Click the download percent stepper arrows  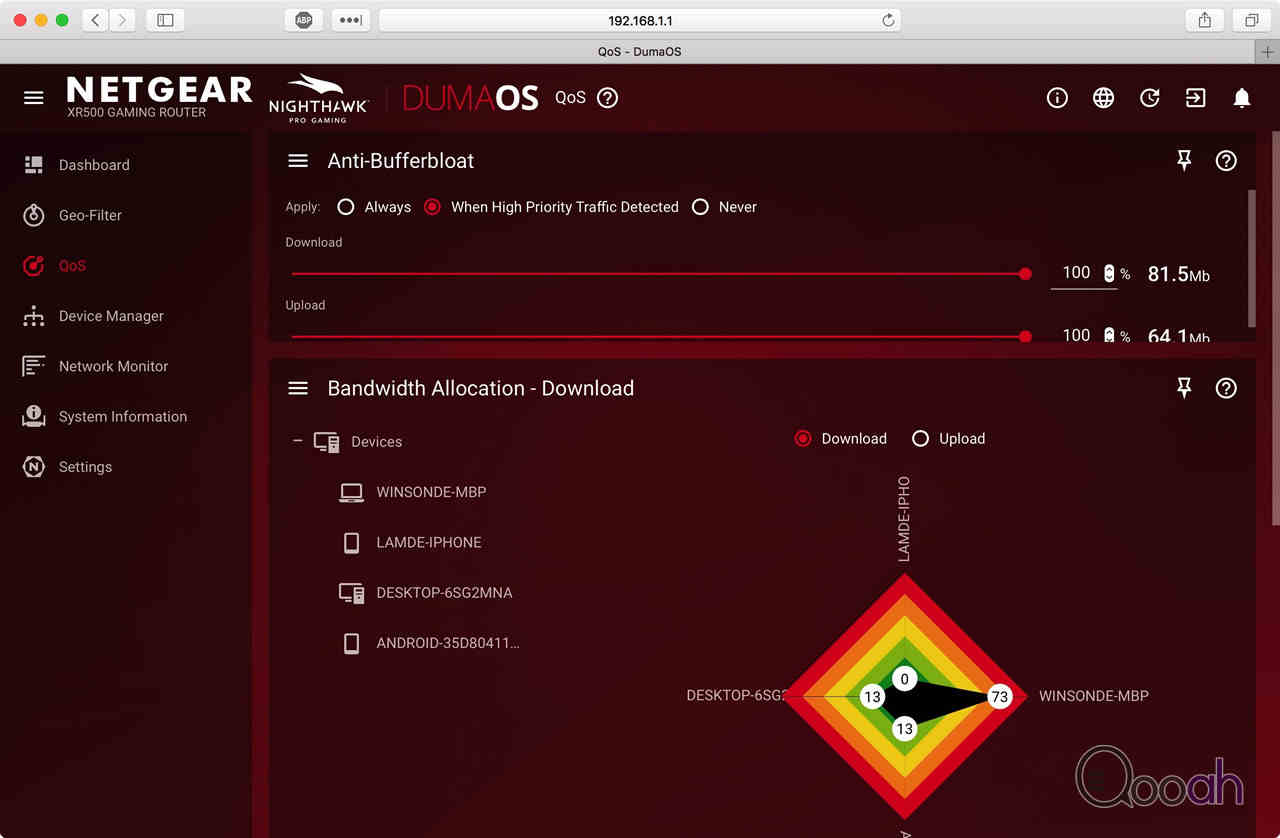point(1109,273)
